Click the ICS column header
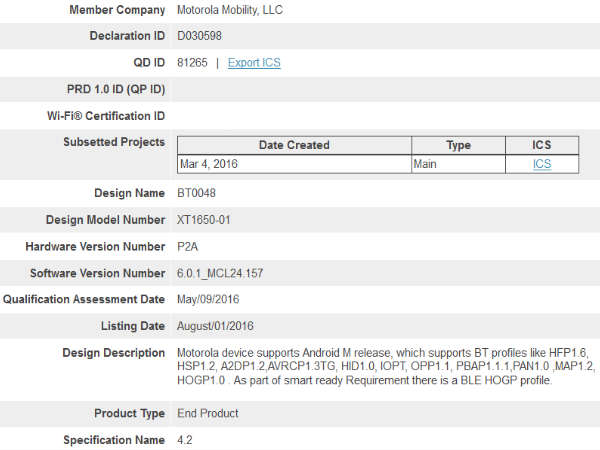This screenshot has height=450, width=600. pos(541,145)
